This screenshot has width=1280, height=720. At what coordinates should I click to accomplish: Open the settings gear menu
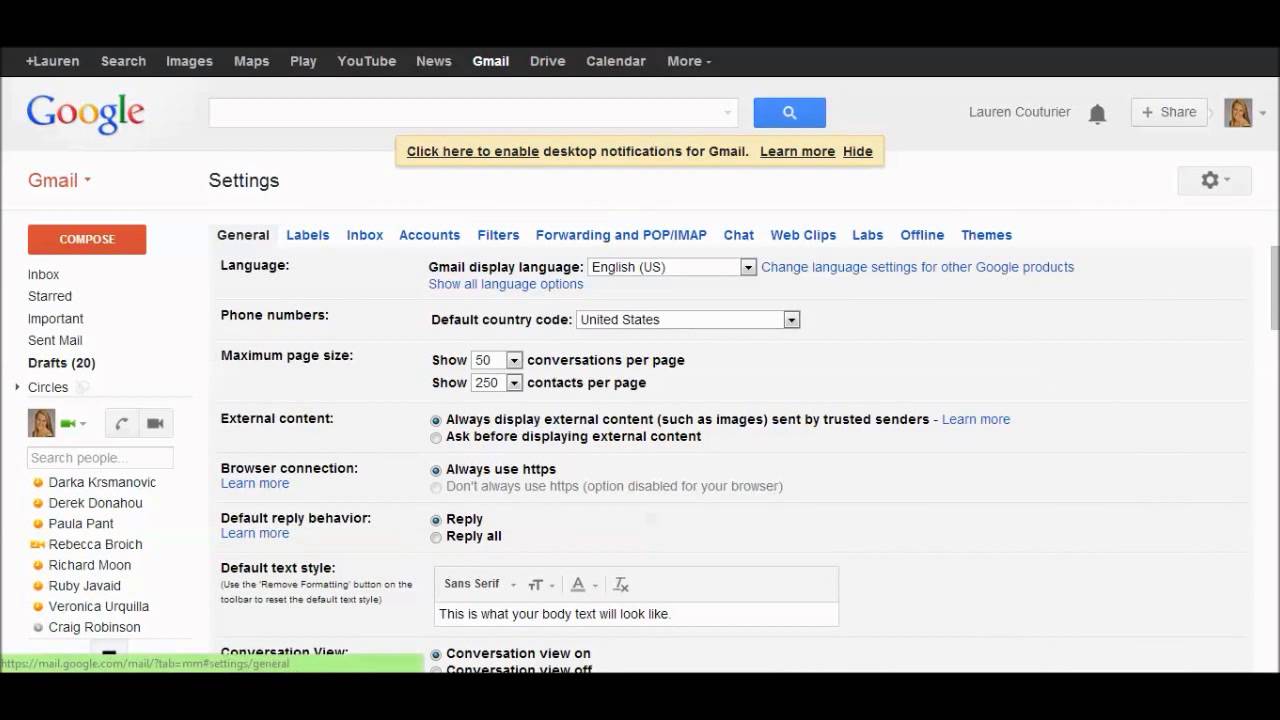pos(1214,180)
